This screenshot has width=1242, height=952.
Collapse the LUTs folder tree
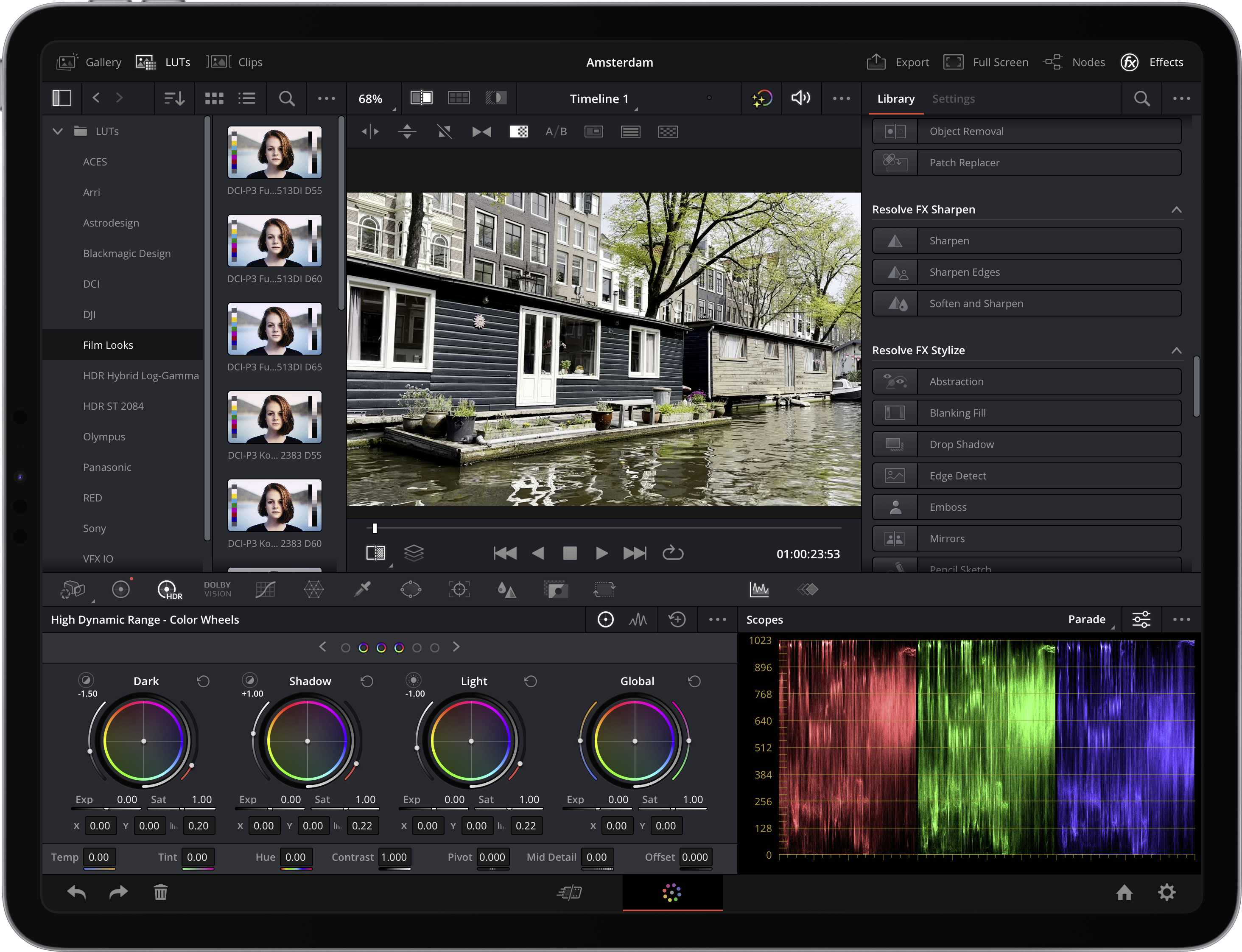(x=58, y=132)
